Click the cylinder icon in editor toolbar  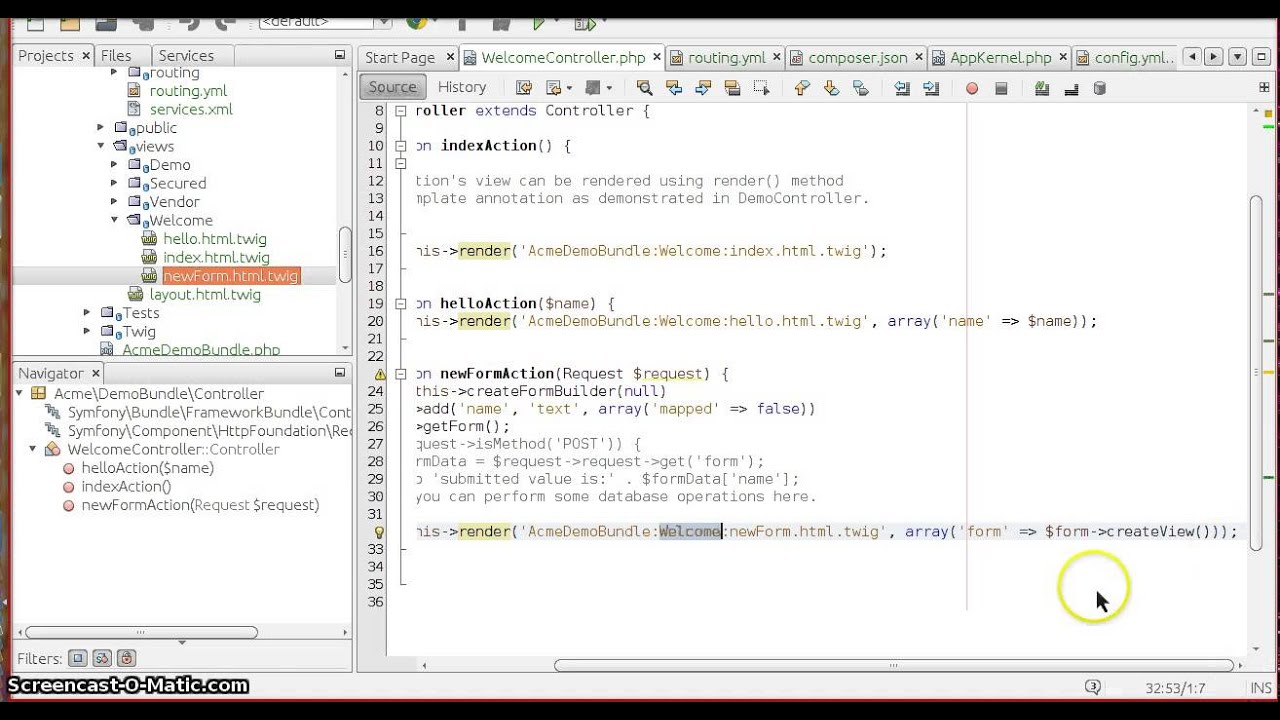1100,88
